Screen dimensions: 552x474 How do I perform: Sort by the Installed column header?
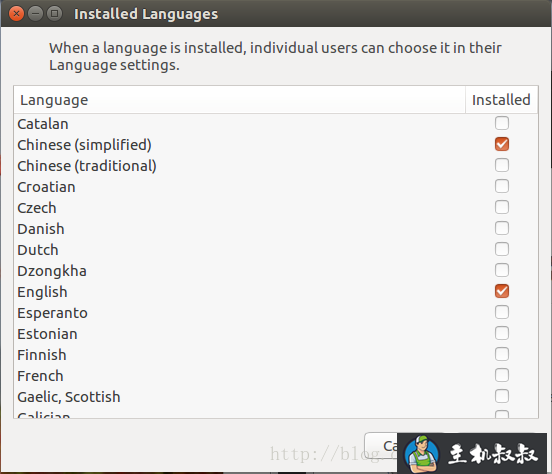coord(502,100)
